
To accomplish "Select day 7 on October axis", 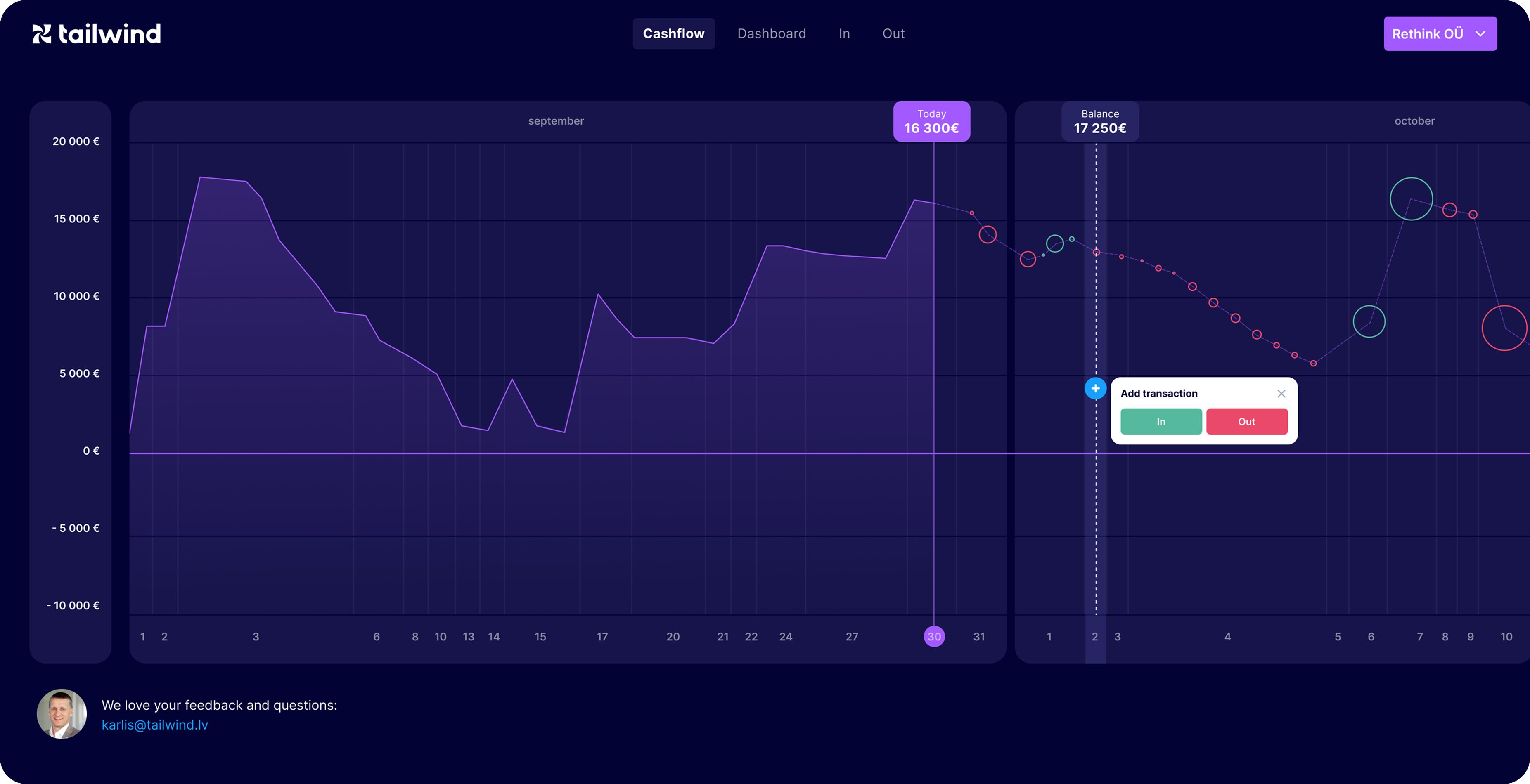I will click(1419, 636).
